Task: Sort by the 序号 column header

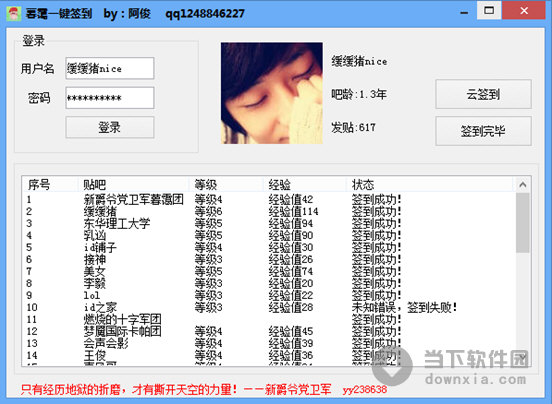Action: [49, 184]
